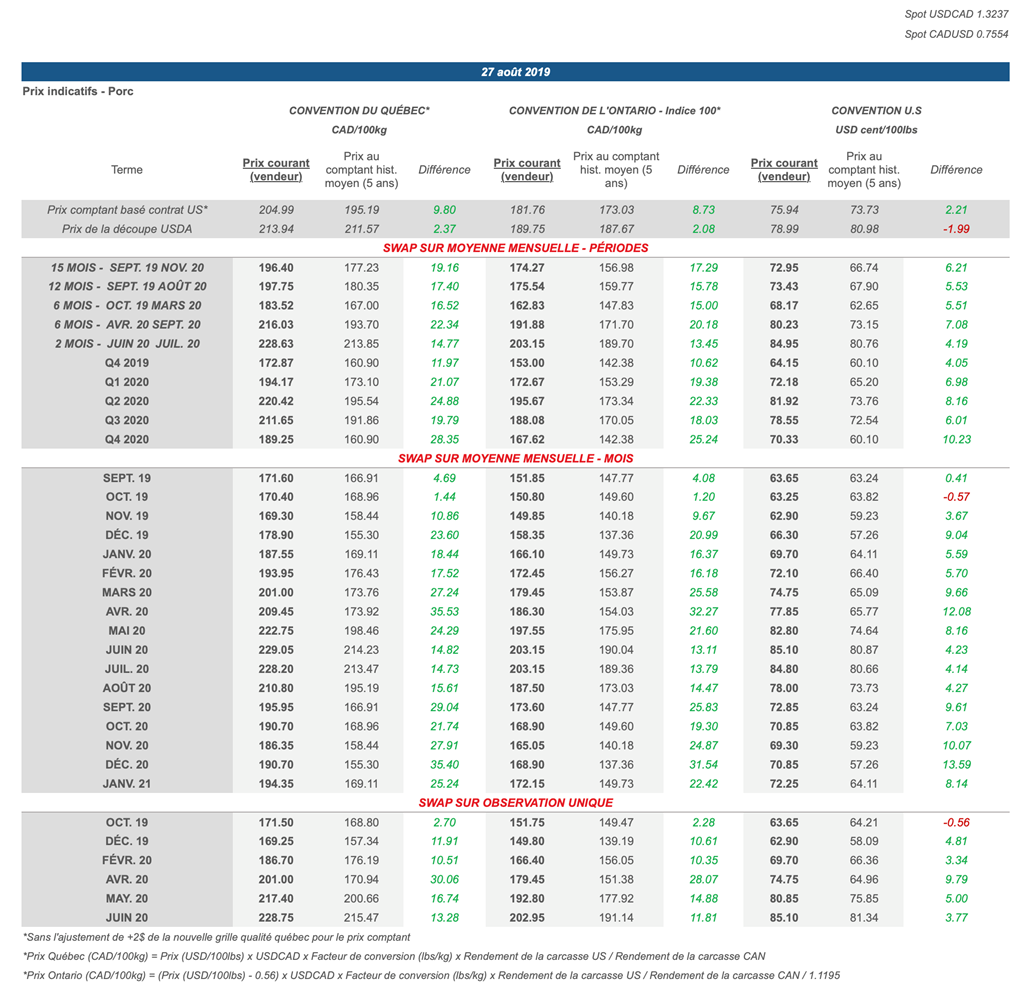Click the "SWAP SUR OBSERVATION UNIQUE" section title
The image size is (1024, 990).
(515, 802)
